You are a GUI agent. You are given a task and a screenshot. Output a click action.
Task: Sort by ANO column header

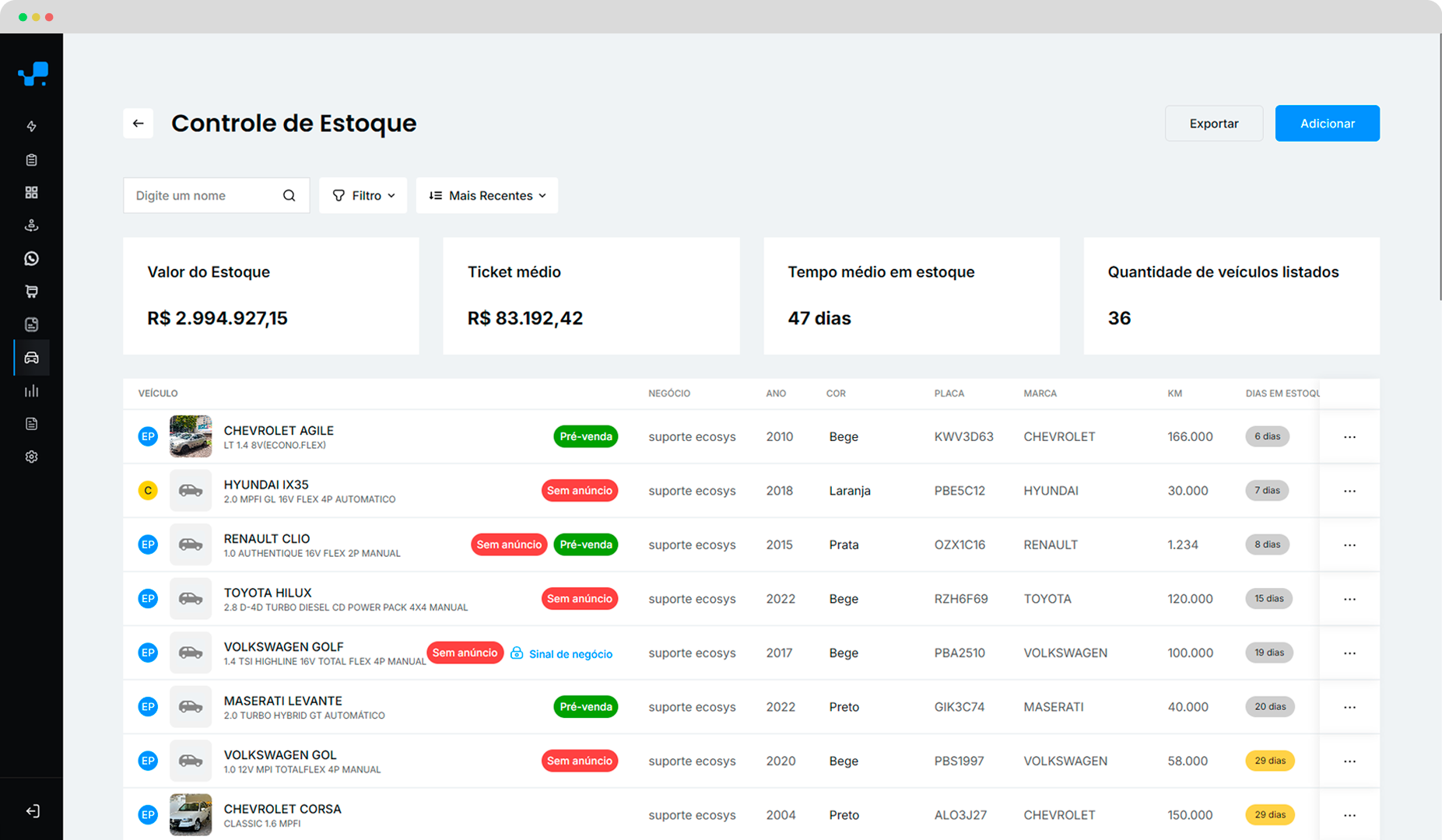776,394
